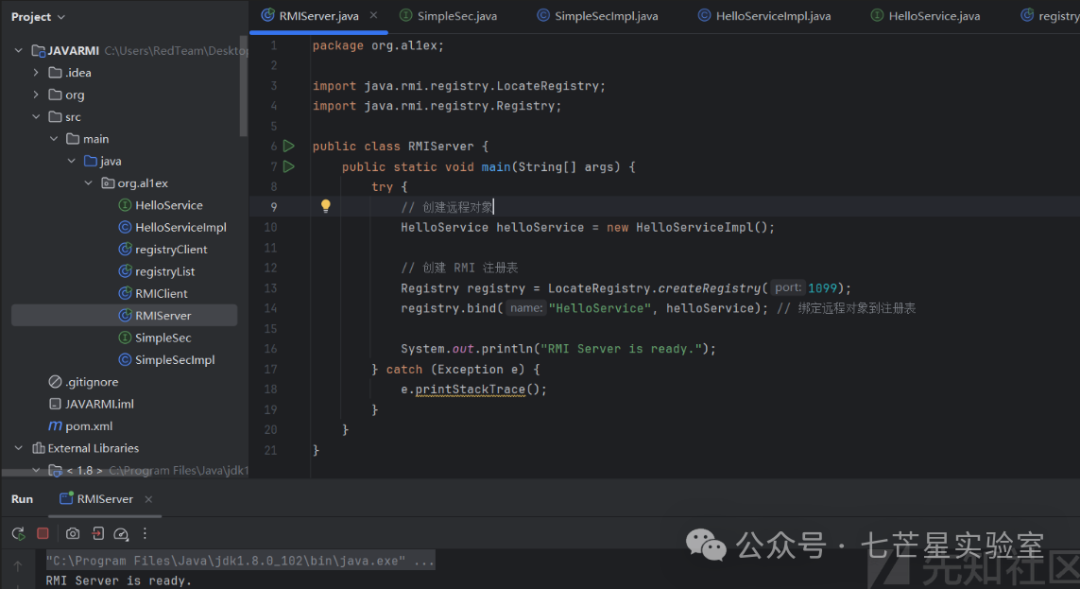Screen dimensions: 1080x589
Task: Click the java.exe command line in console
Action: 240,561
